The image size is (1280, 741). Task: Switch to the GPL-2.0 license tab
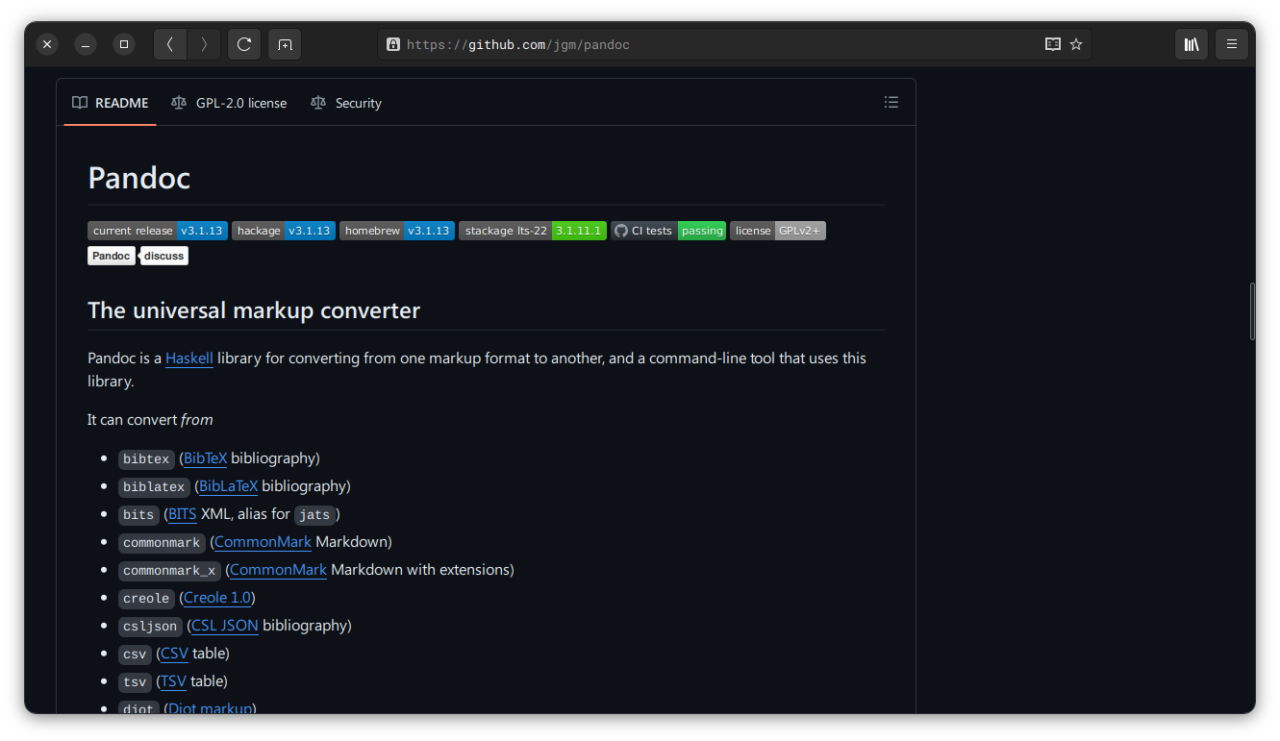tap(229, 103)
